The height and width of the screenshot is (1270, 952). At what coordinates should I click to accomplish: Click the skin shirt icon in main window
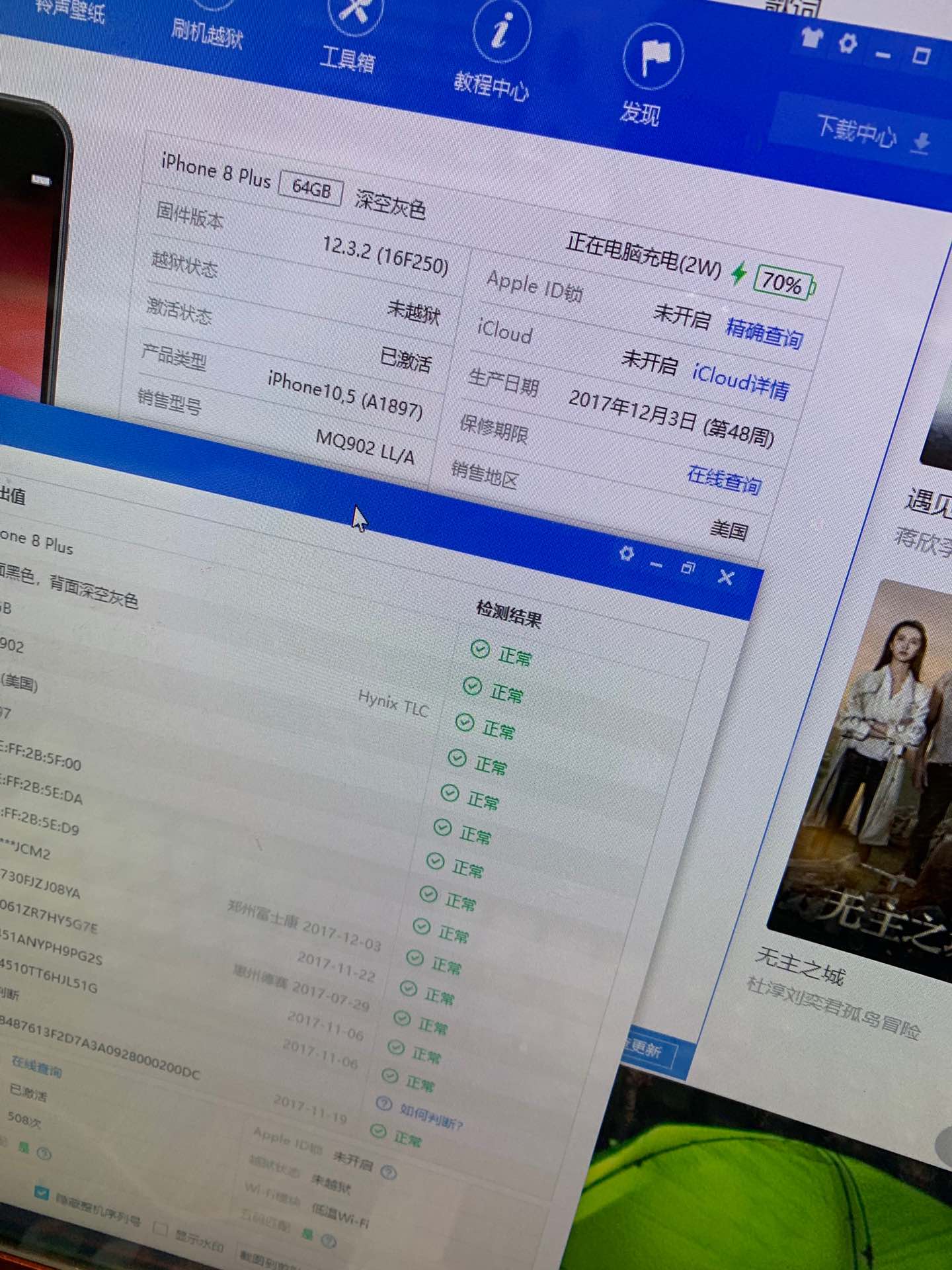pos(811,37)
